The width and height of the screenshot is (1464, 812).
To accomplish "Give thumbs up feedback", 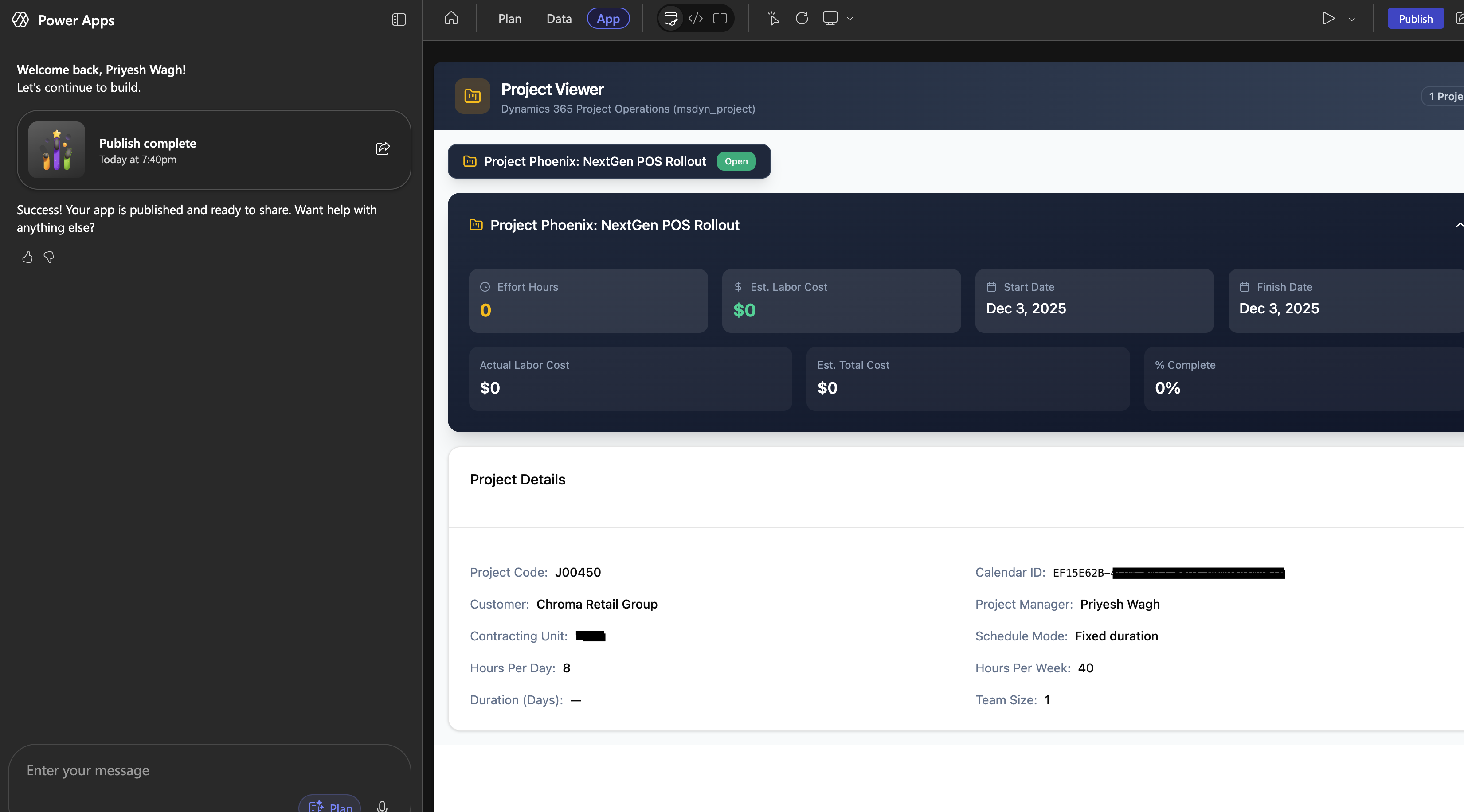I will click(x=27, y=258).
